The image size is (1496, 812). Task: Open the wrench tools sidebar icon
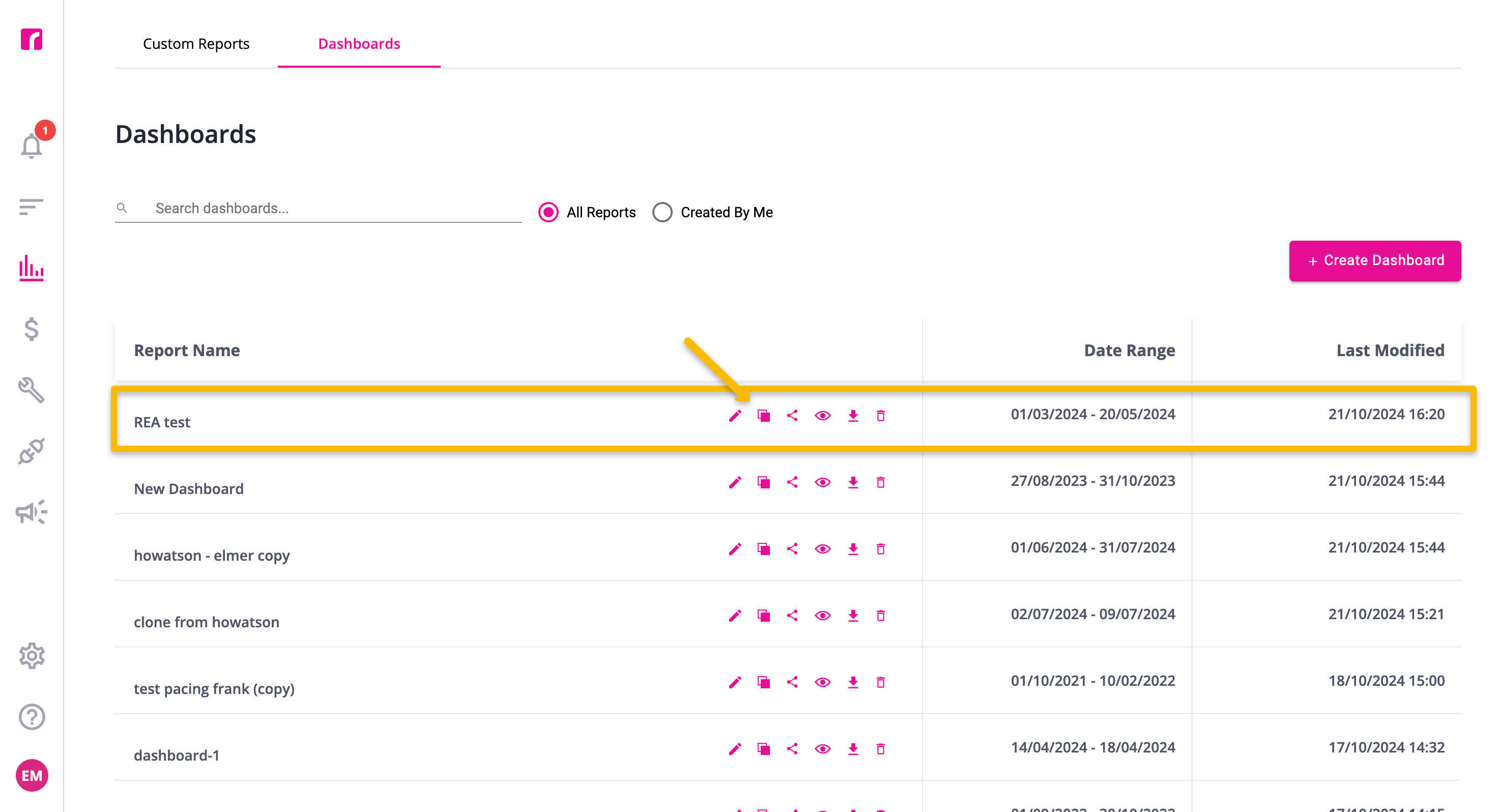[x=32, y=390]
